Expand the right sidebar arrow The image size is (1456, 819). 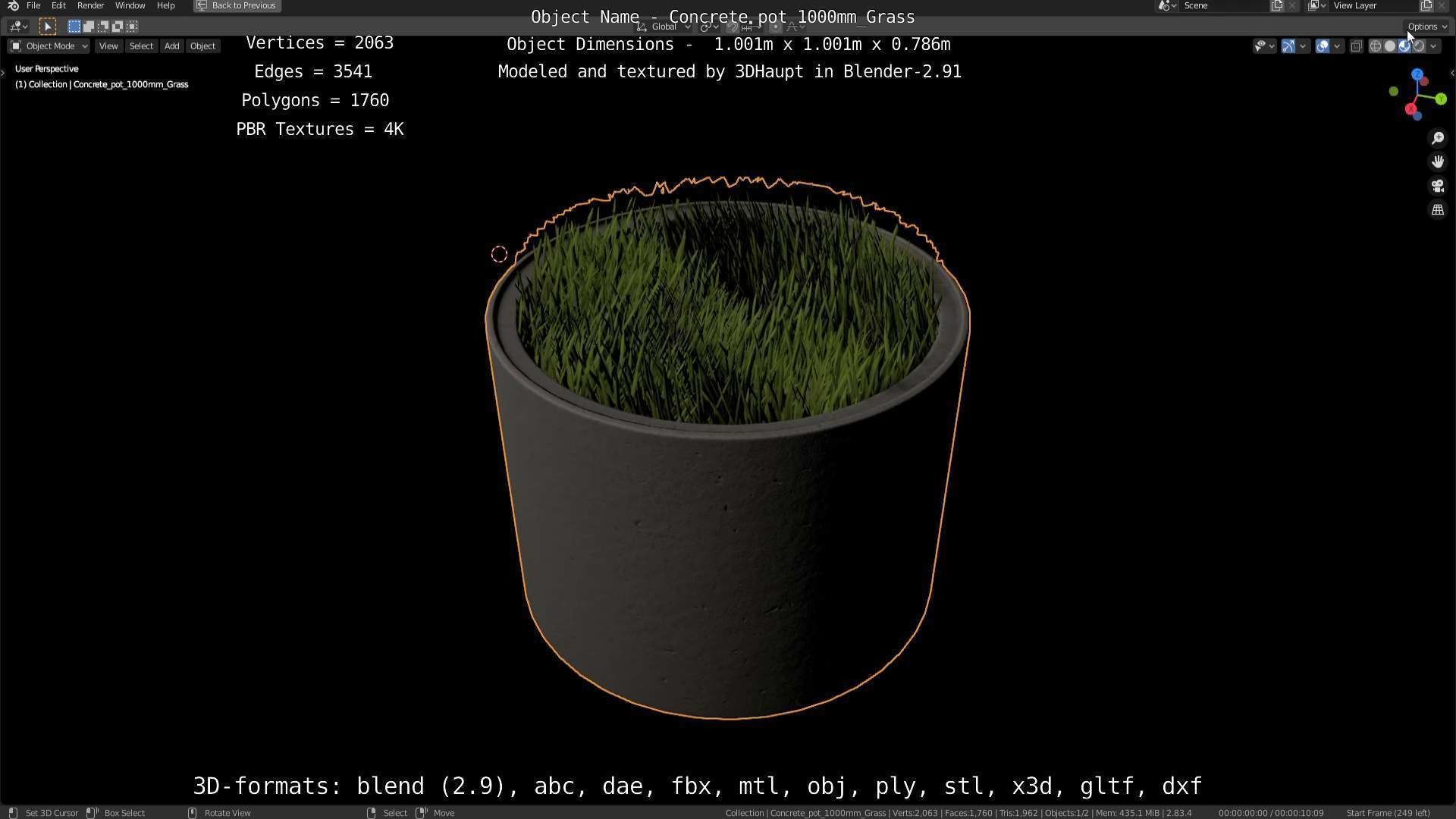tap(1452, 74)
